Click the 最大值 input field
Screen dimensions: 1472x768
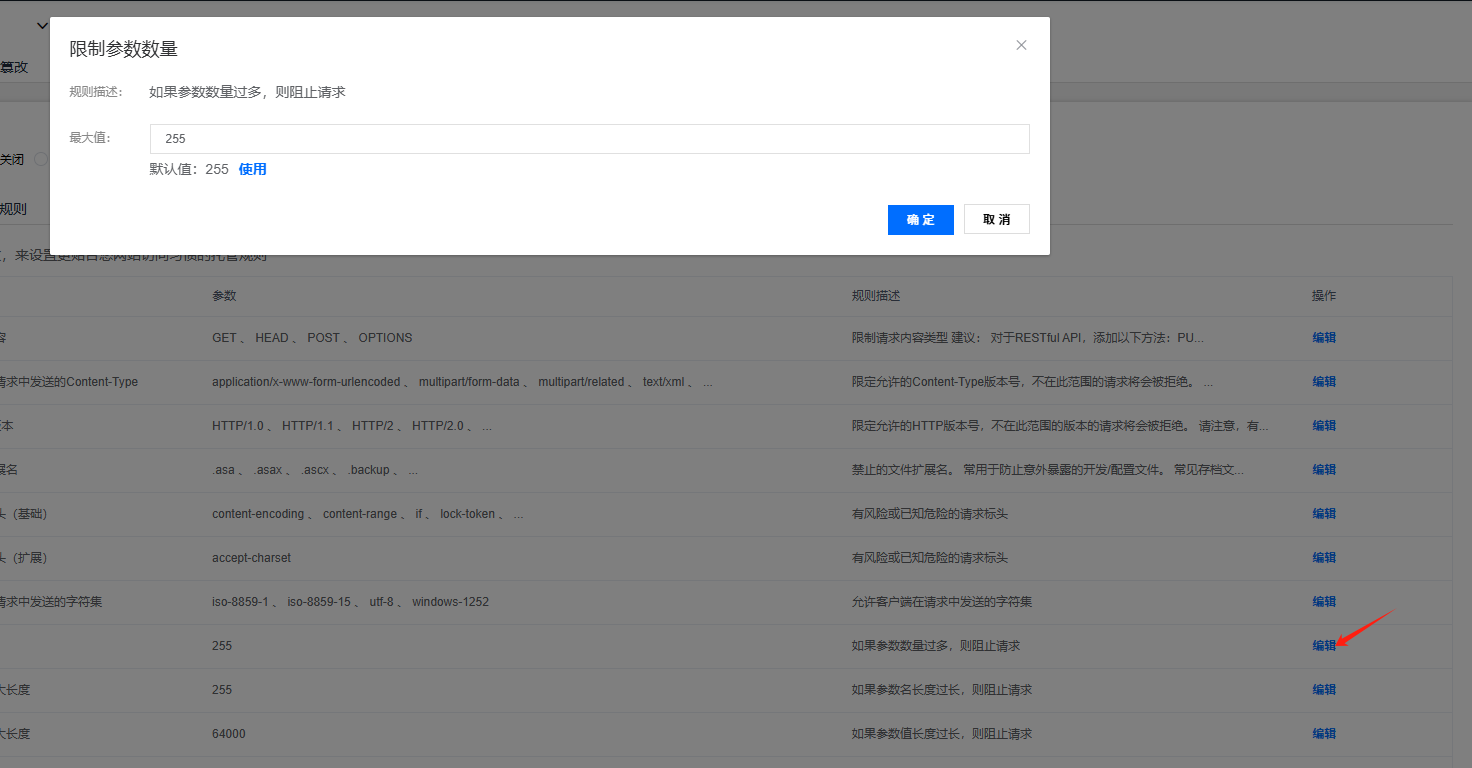(x=589, y=139)
